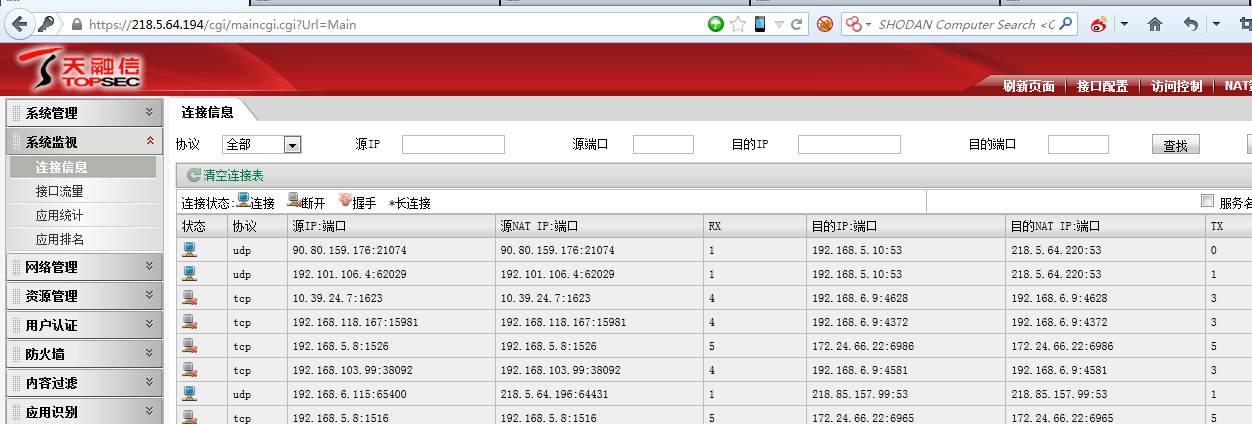Click the red blocker extension icon
The width and height of the screenshot is (1252, 424).
coord(824,24)
